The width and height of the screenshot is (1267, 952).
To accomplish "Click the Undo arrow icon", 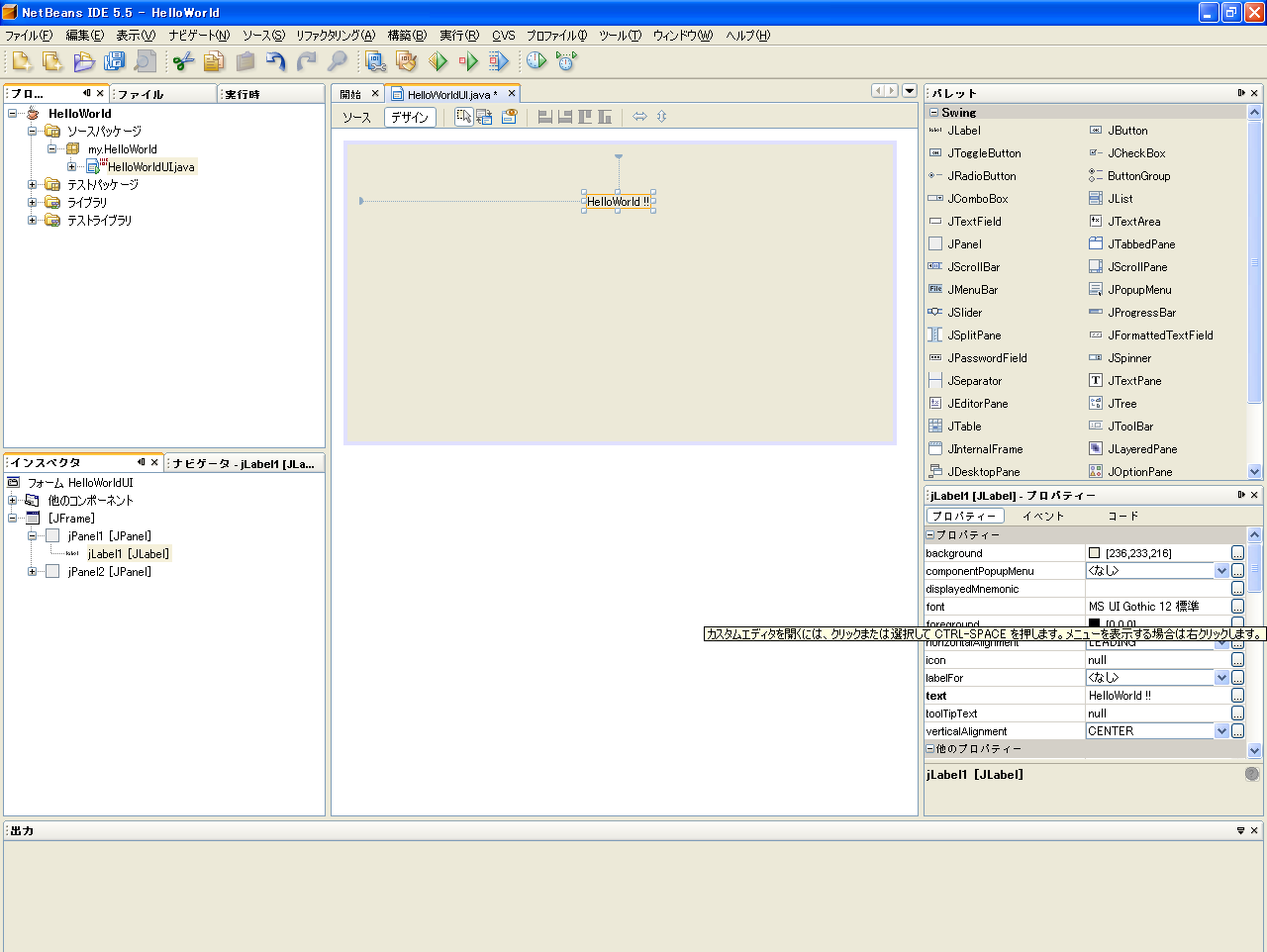I will (x=275, y=61).
